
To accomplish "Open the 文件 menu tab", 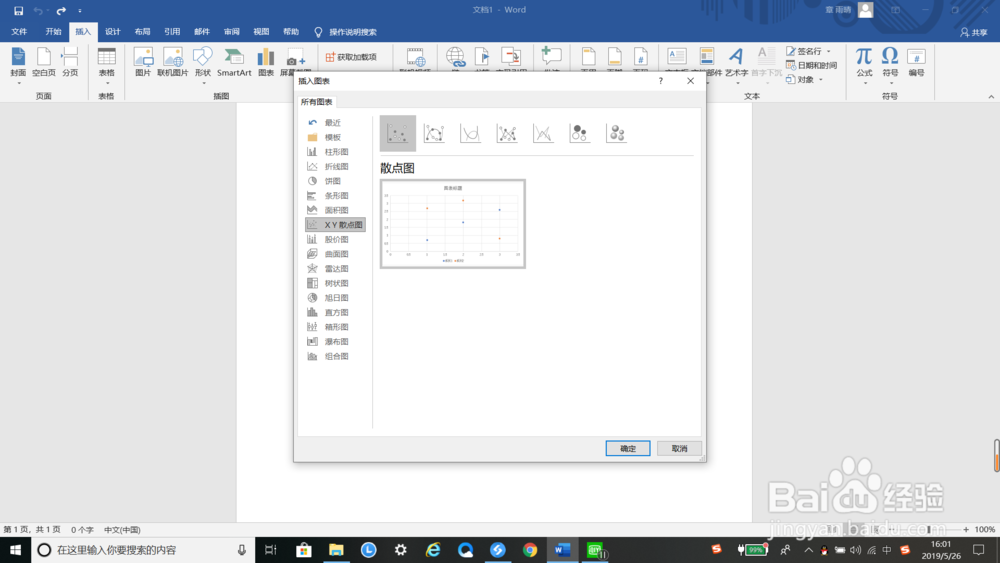I will [19, 32].
